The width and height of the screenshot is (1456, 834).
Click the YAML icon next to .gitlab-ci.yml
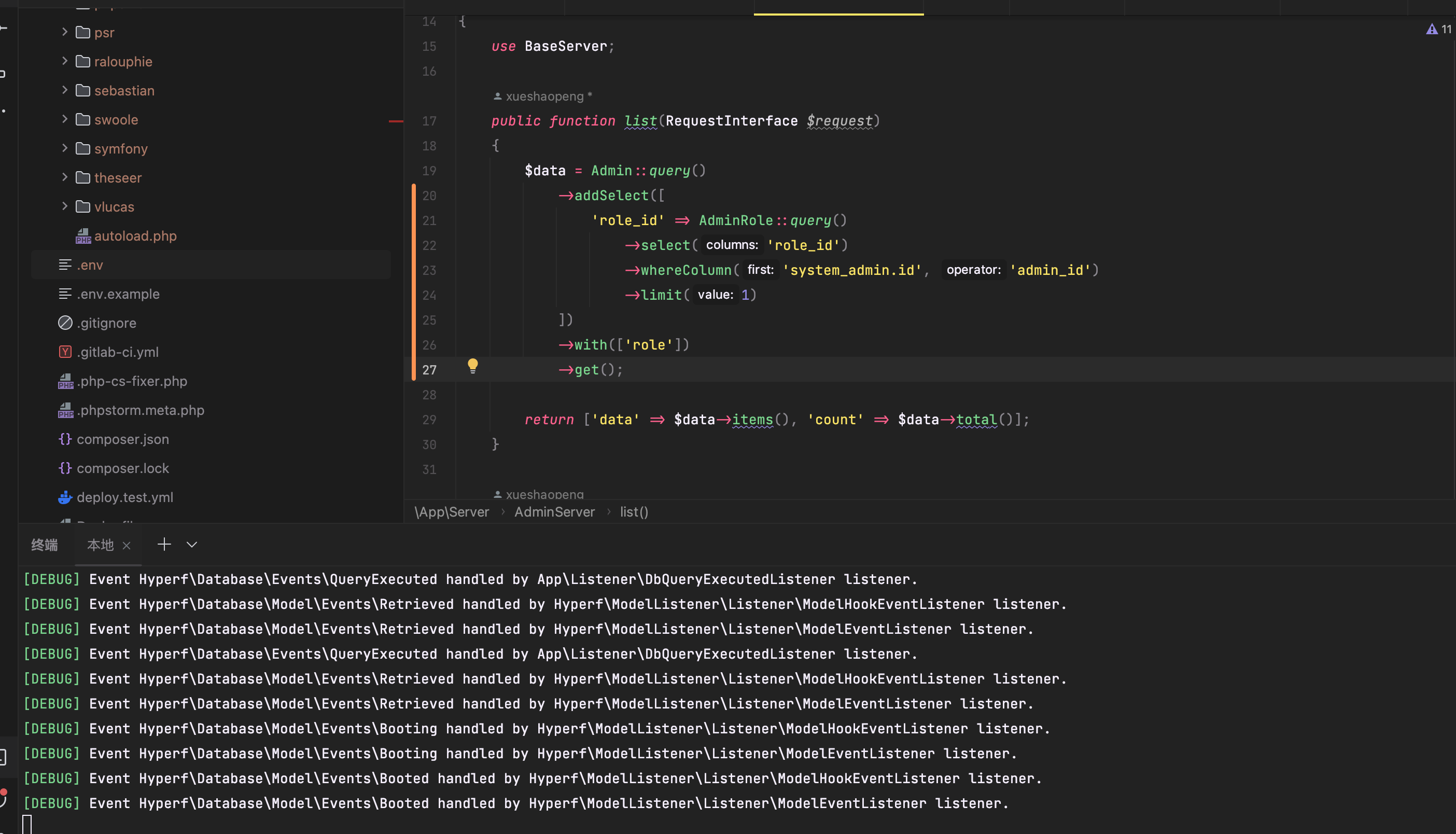pos(65,352)
